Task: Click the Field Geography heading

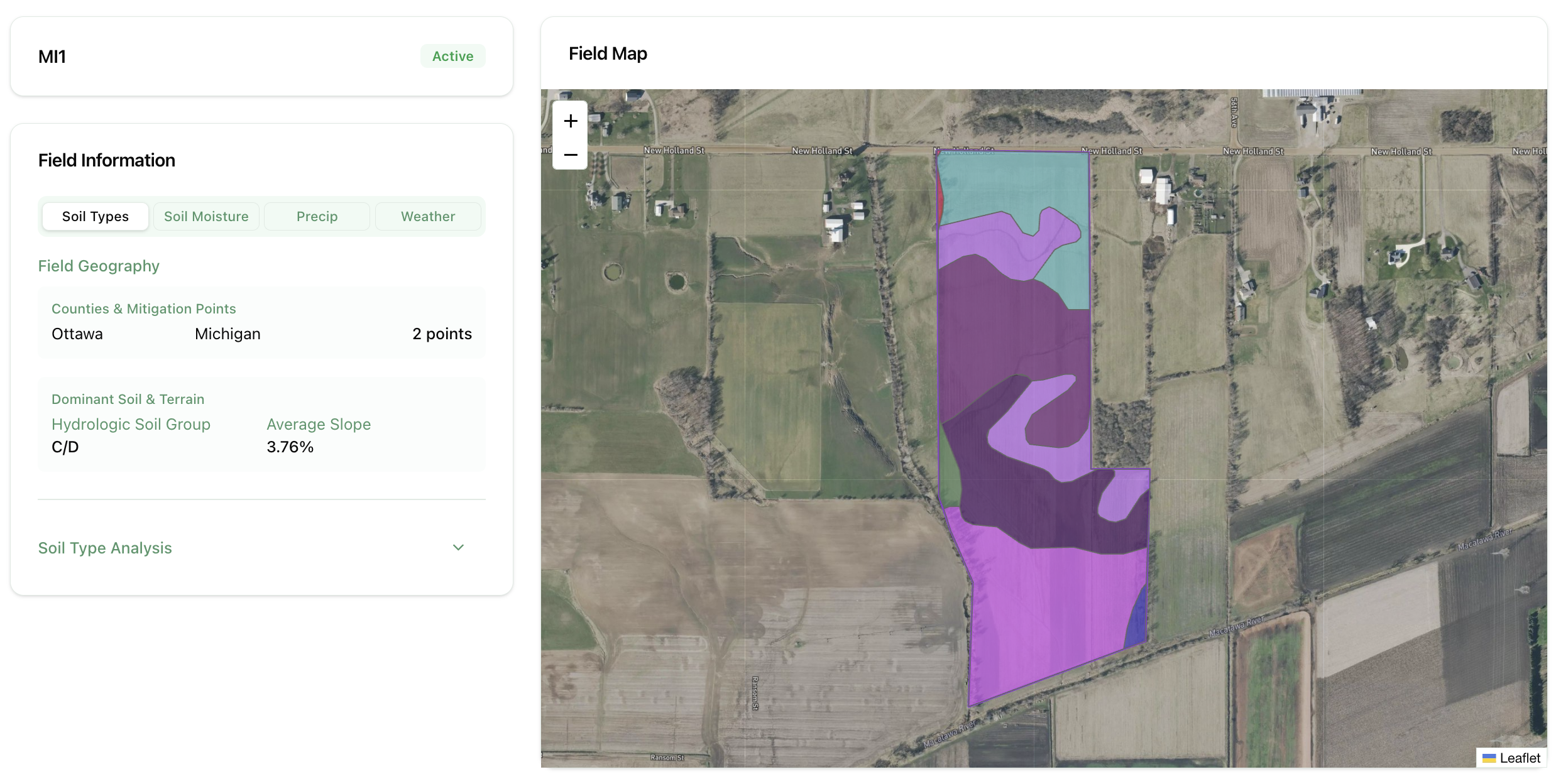Action: 99,266
